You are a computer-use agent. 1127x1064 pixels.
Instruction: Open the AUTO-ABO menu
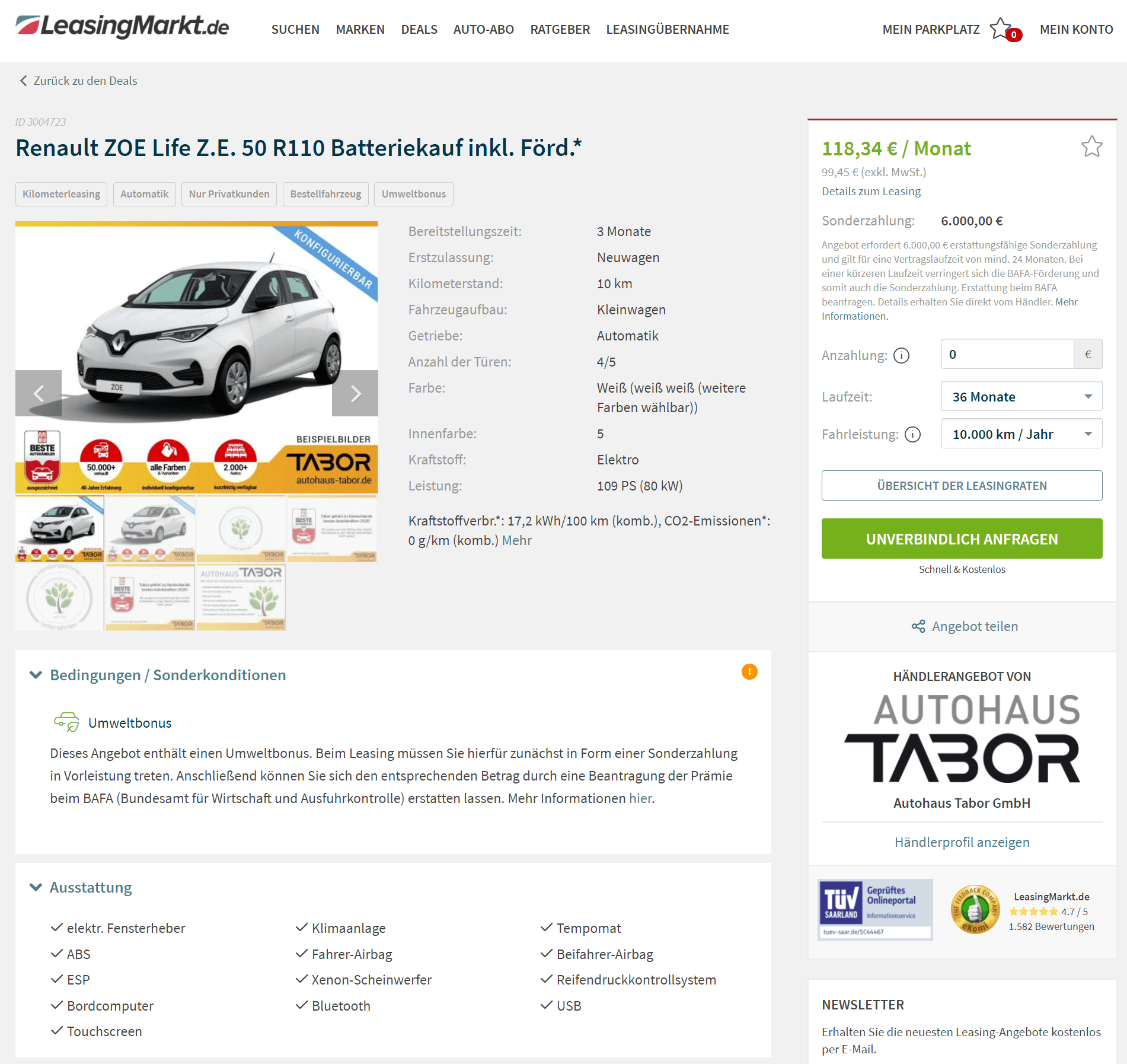(x=483, y=30)
